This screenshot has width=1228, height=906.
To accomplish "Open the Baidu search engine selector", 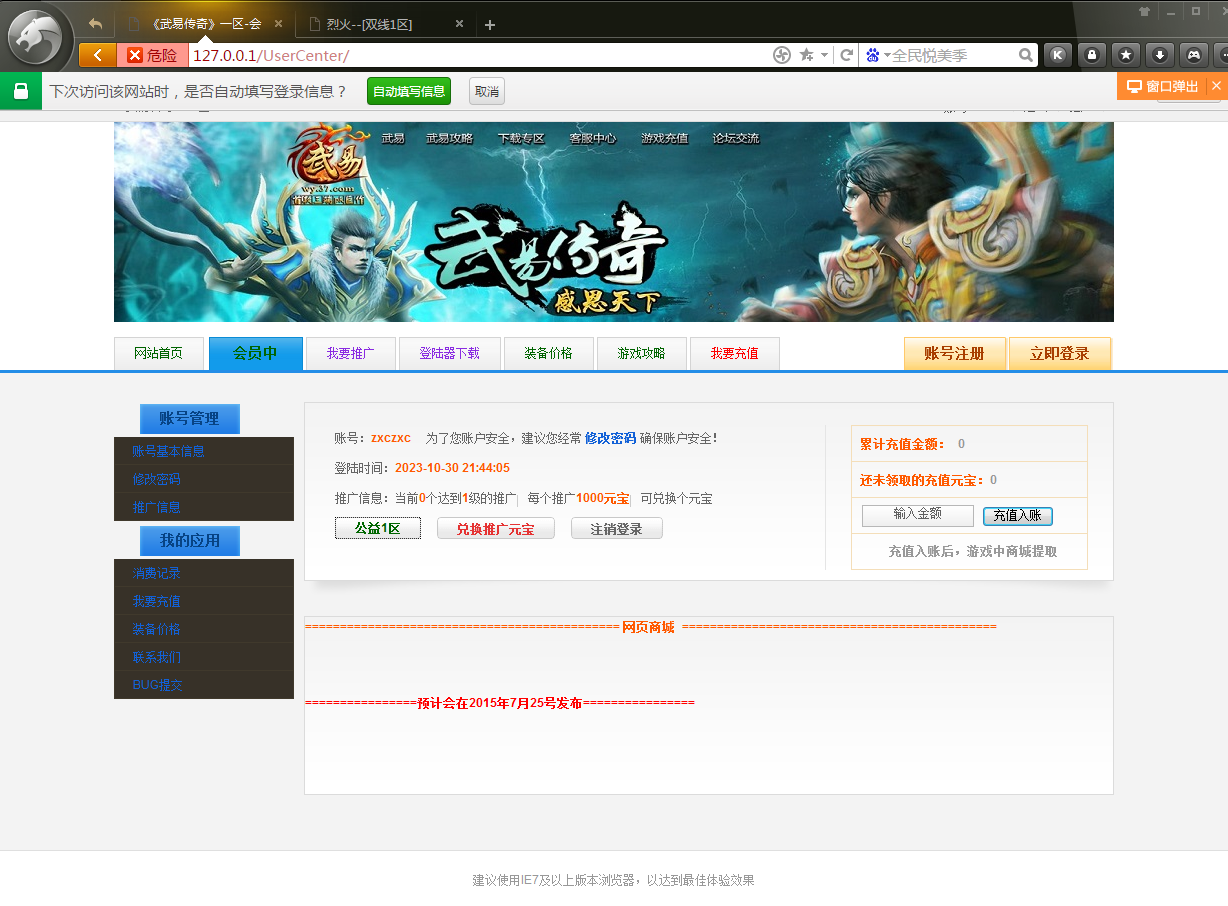I will point(877,55).
